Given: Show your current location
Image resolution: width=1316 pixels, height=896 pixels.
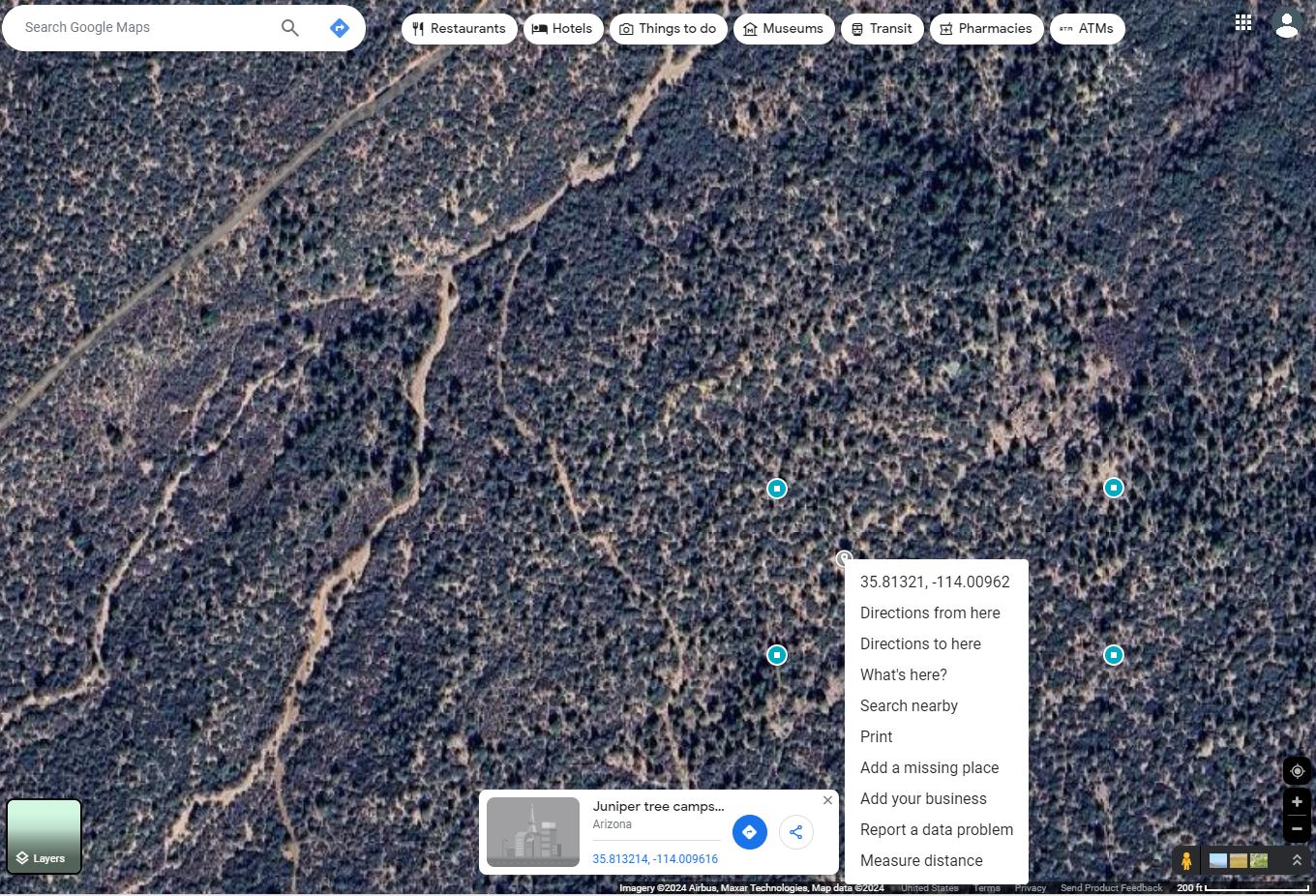Looking at the screenshot, I should click(1297, 771).
